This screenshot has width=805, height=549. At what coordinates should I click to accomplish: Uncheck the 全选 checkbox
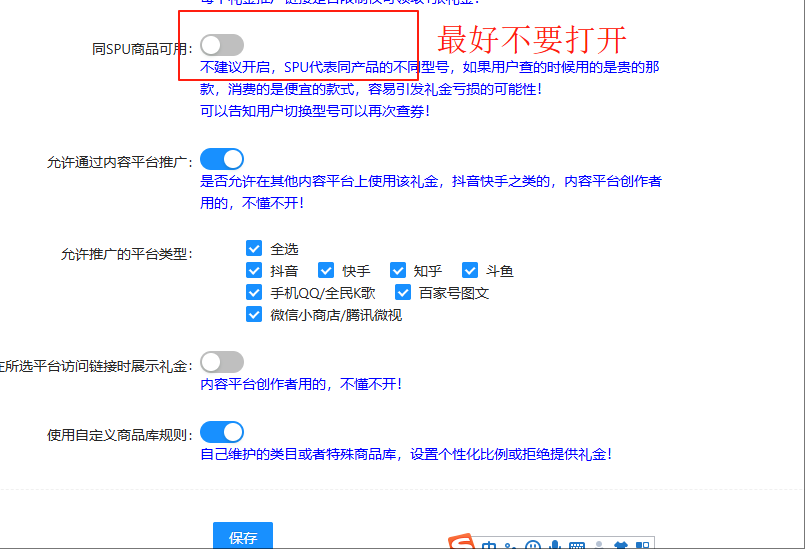pyautogui.click(x=254, y=248)
